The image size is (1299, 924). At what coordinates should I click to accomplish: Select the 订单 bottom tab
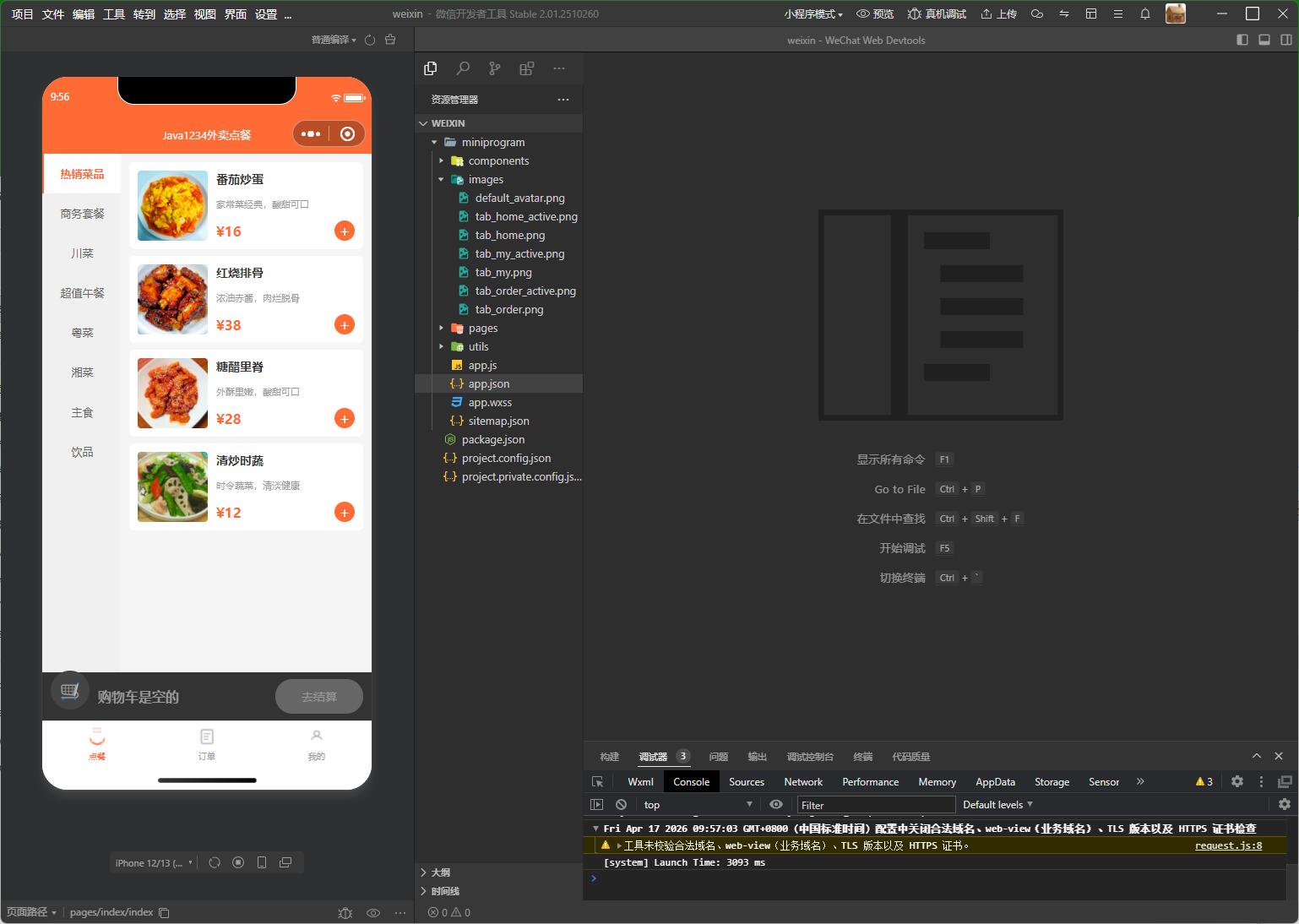pyautogui.click(x=207, y=744)
